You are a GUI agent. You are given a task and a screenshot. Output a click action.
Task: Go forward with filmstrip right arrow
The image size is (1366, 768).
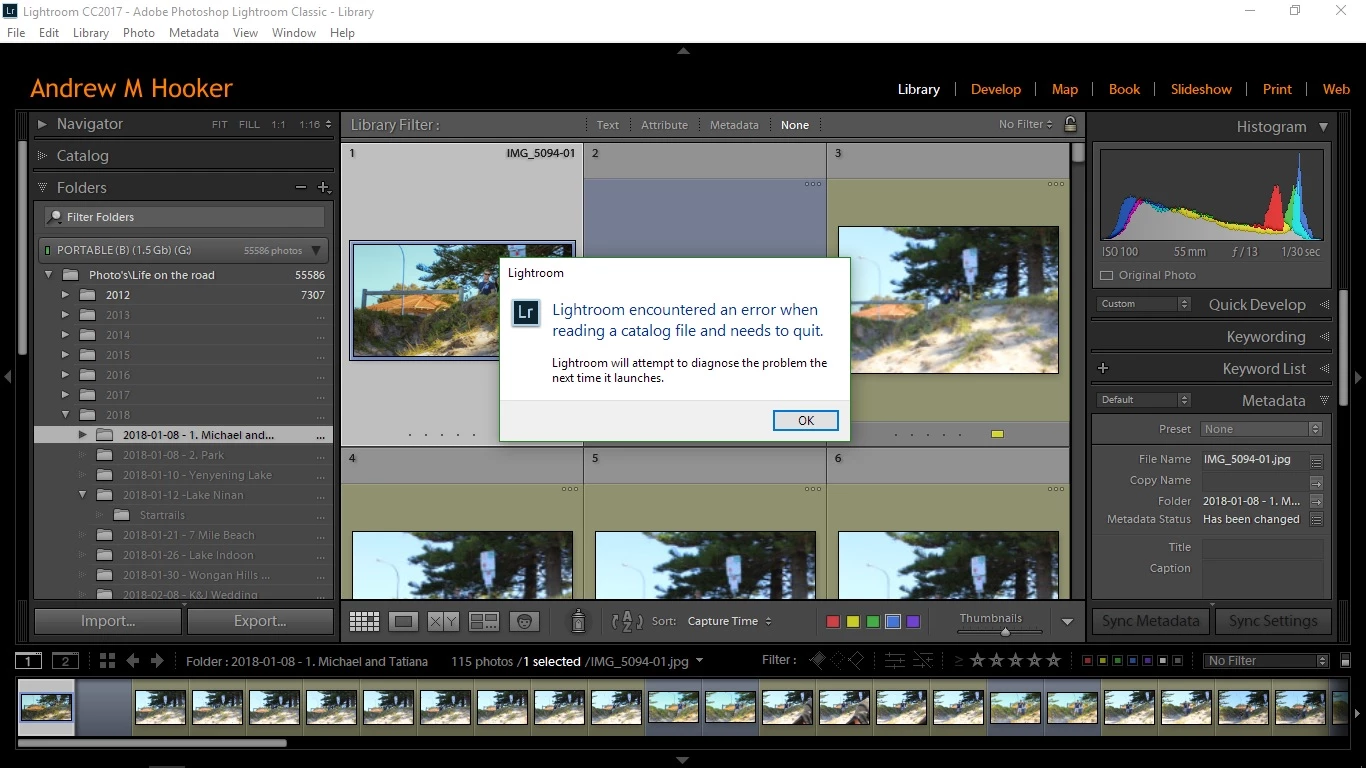(x=157, y=661)
